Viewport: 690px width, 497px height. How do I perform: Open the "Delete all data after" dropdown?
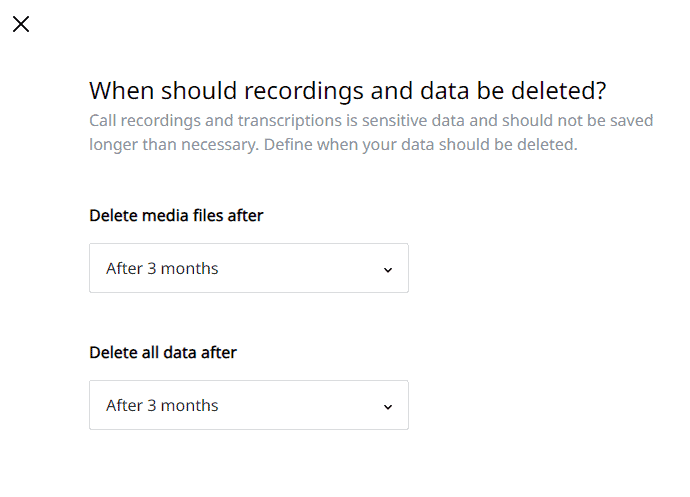coord(248,405)
